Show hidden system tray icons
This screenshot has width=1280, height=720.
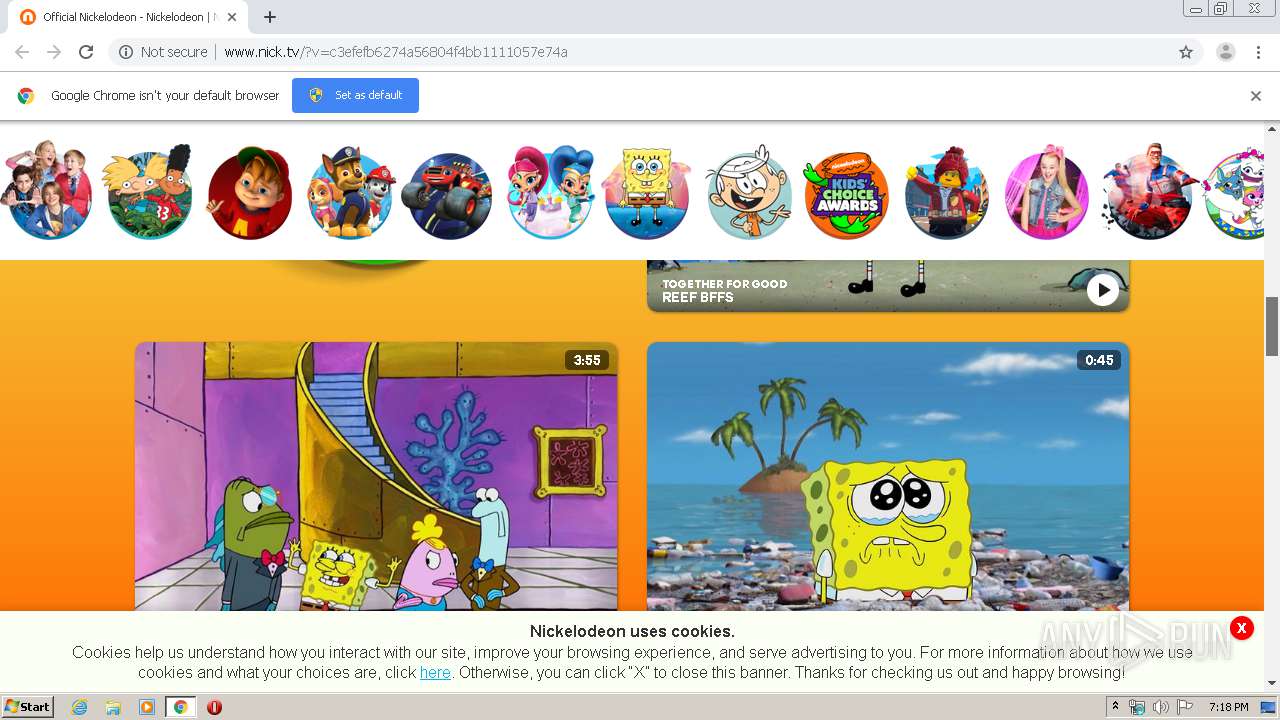tap(1116, 707)
